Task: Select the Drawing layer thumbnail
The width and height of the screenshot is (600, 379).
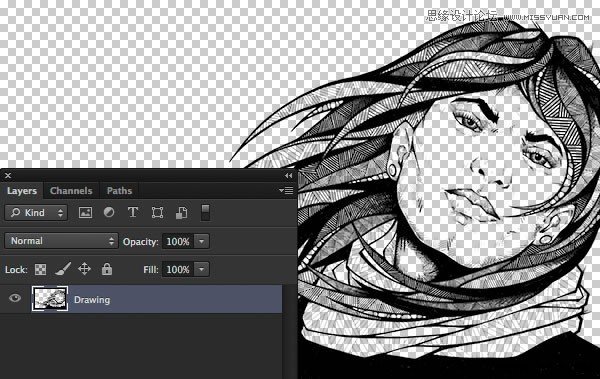Action: (x=50, y=299)
